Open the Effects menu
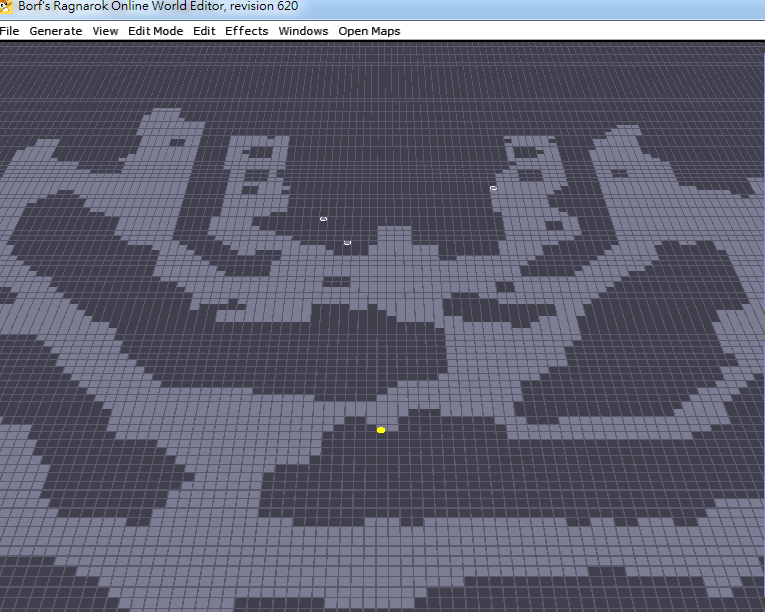The image size is (765, 612). (246, 31)
